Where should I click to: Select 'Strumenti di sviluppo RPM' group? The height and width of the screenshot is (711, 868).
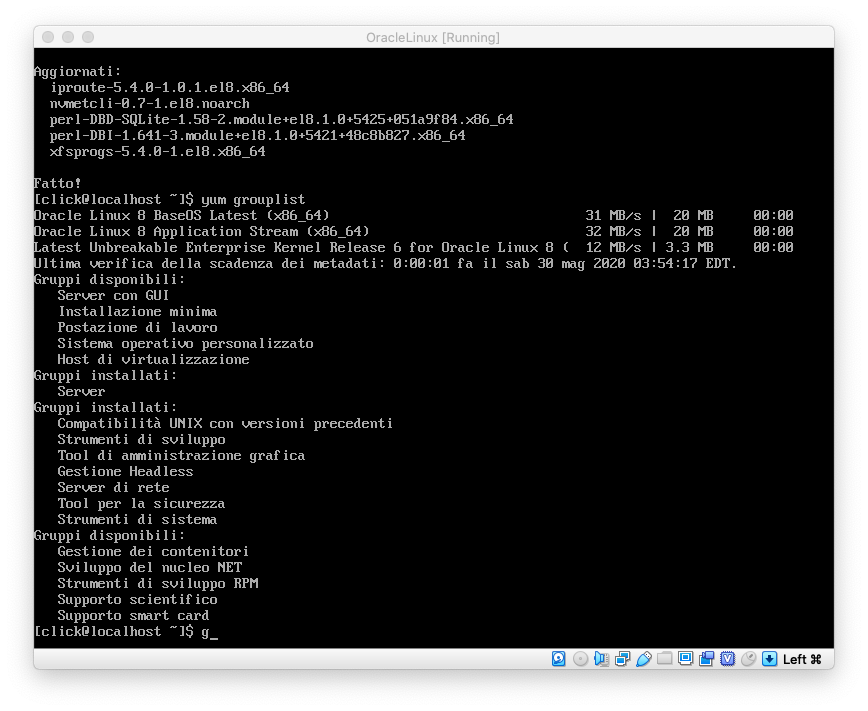coord(158,584)
